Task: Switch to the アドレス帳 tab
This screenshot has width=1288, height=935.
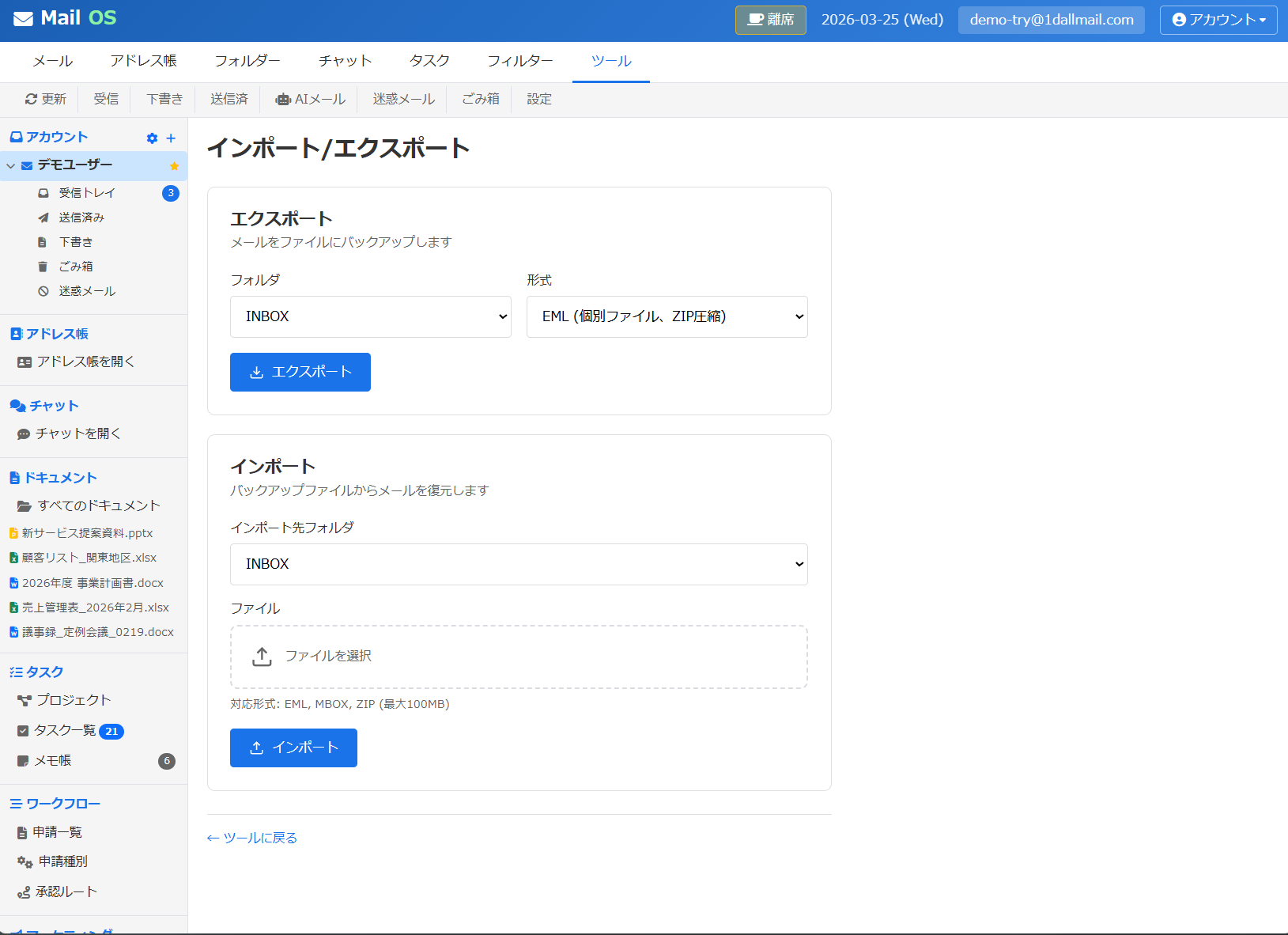Action: point(143,61)
